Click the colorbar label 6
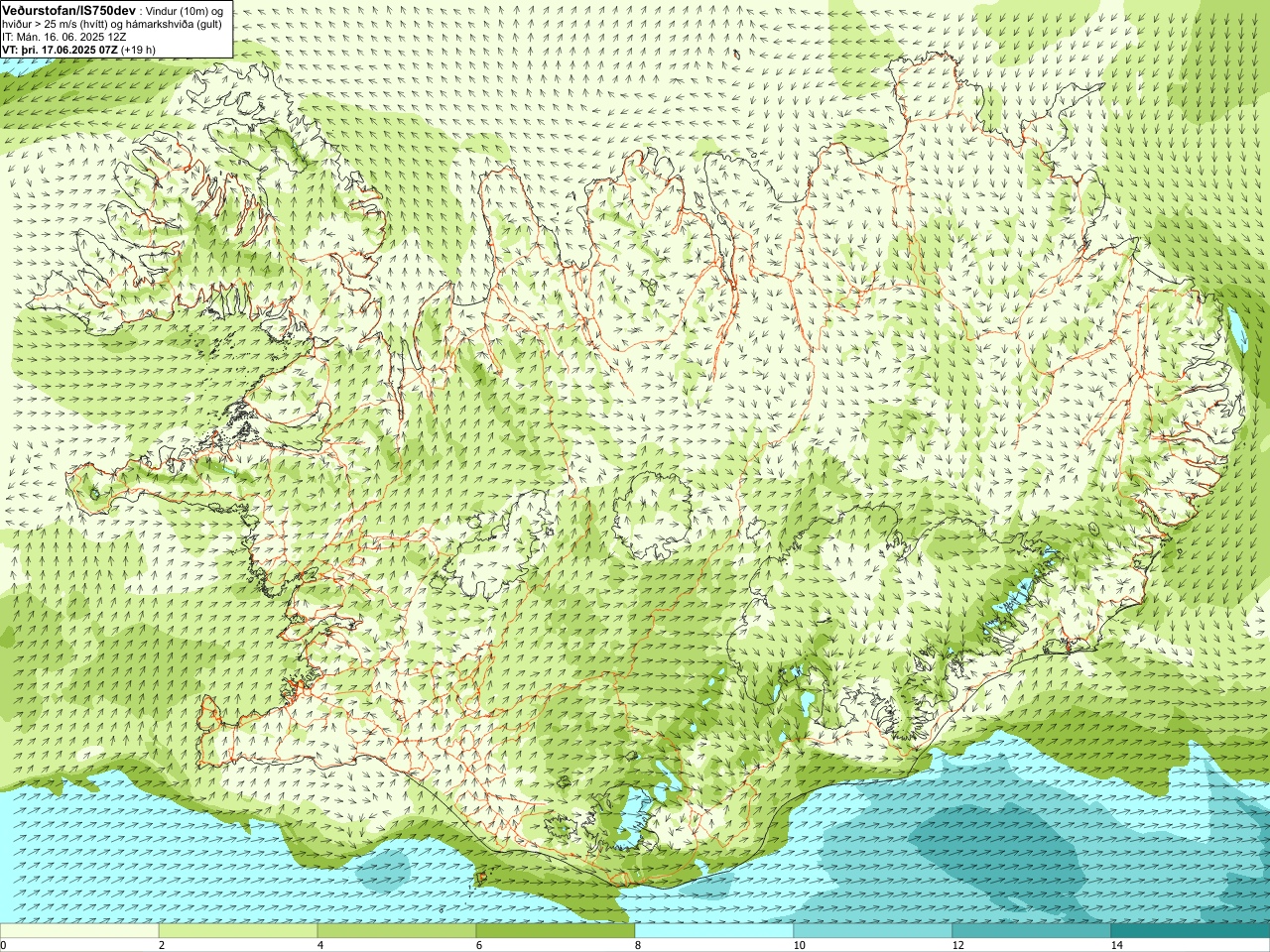The height and width of the screenshot is (952, 1270). pyautogui.click(x=479, y=945)
